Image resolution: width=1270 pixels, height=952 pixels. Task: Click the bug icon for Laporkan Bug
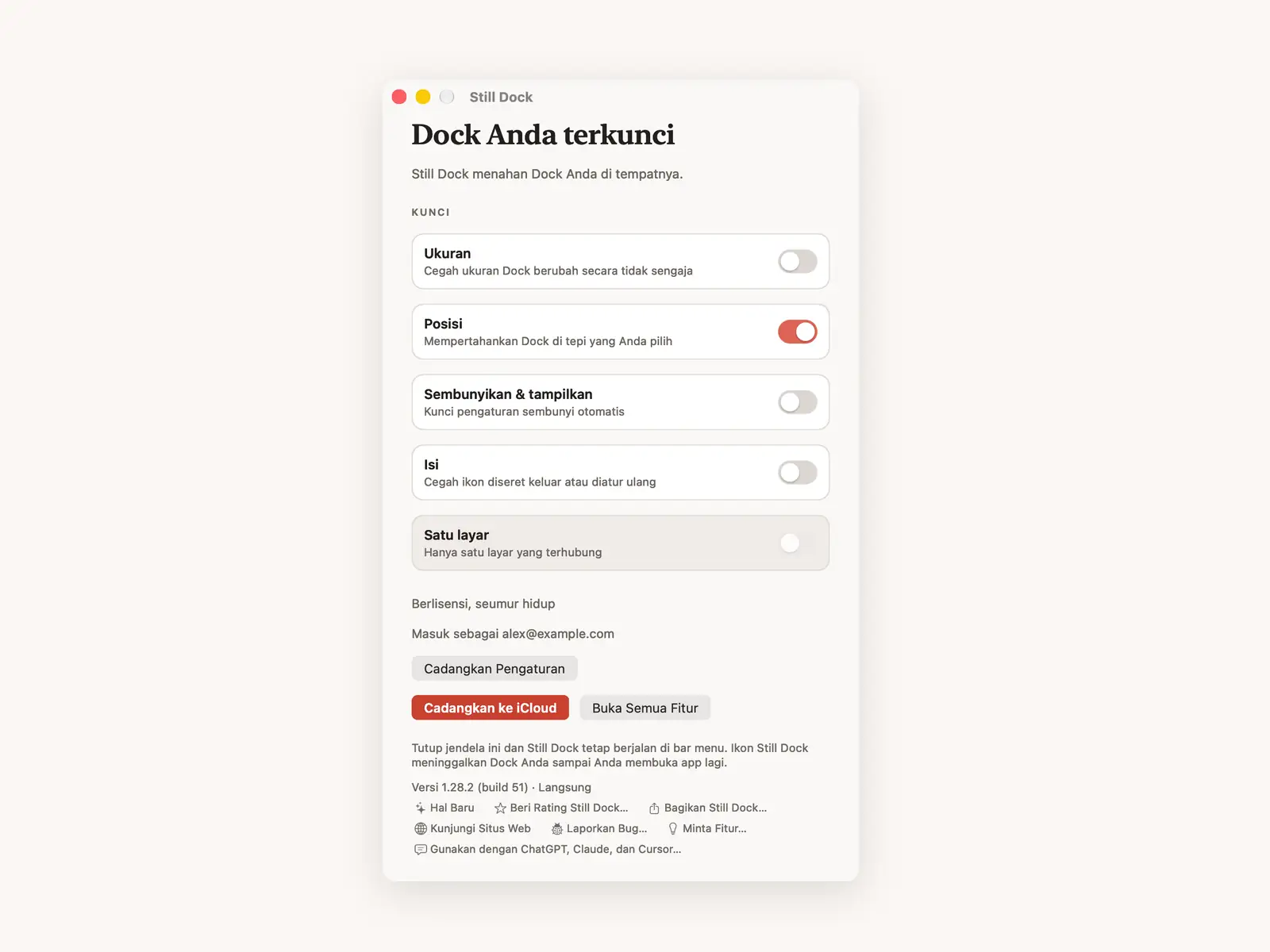(x=557, y=828)
